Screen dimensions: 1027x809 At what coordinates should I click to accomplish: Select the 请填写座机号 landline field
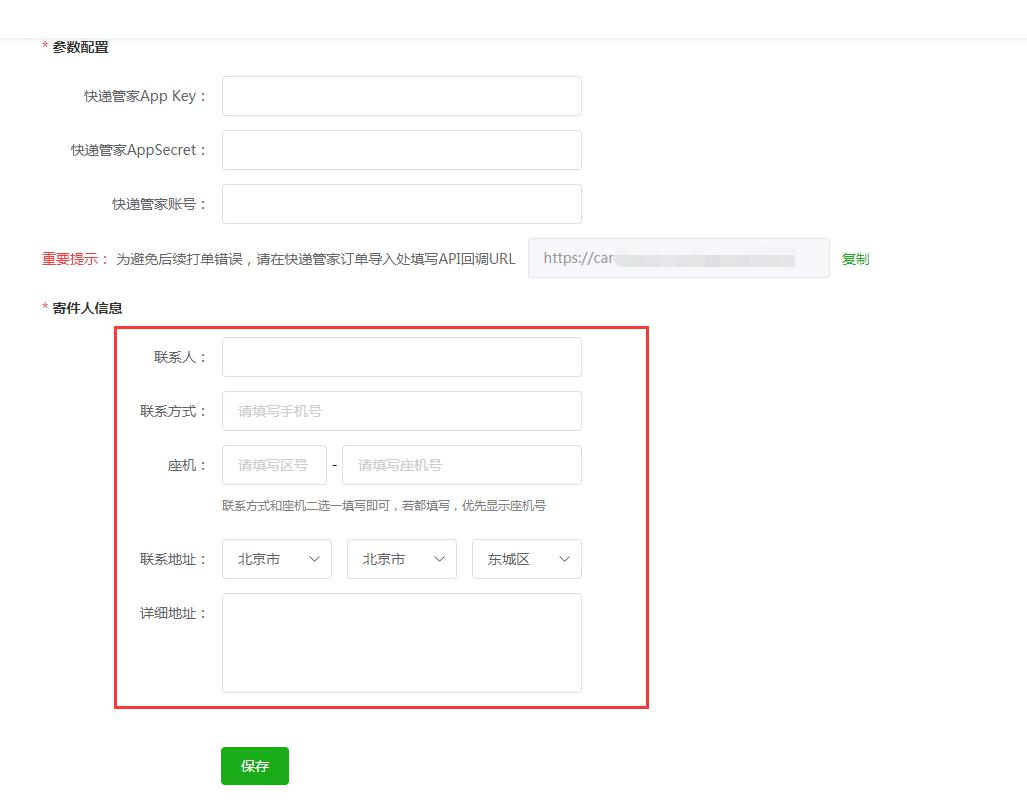pyautogui.click(x=461, y=465)
